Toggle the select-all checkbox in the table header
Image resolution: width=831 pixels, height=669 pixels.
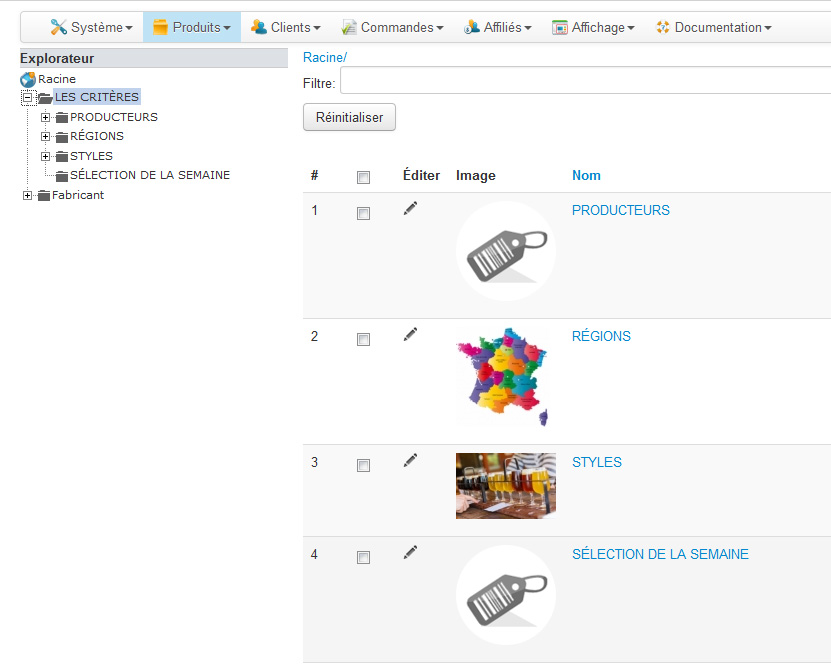point(364,178)
